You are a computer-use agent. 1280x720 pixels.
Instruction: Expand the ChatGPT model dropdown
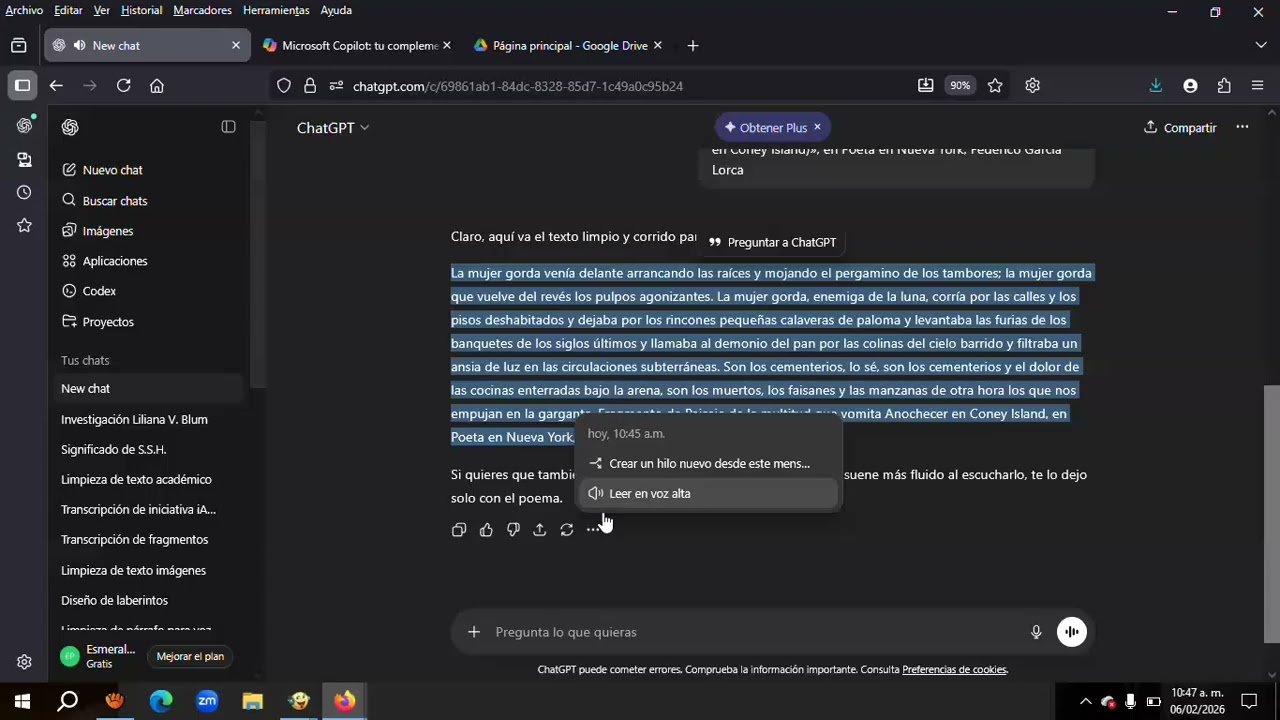click(x=333, y=127)
